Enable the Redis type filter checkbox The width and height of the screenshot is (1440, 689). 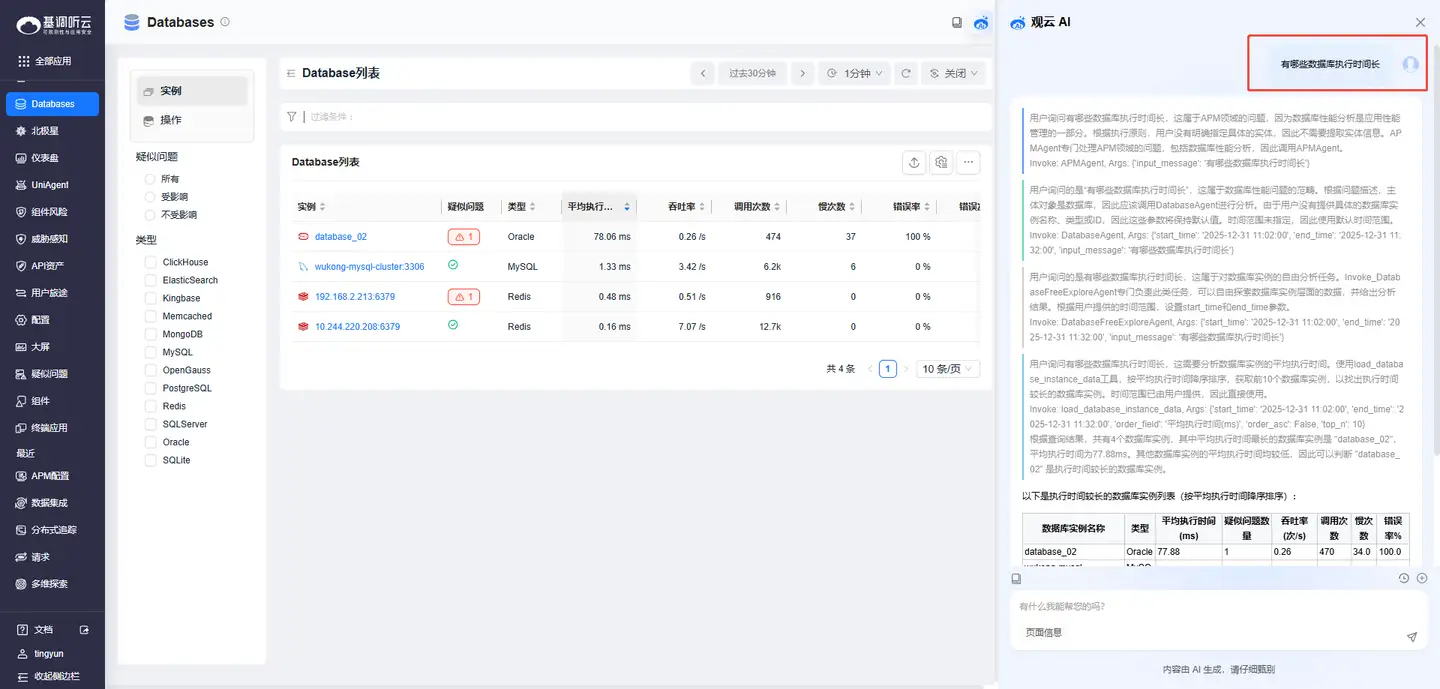pyautogui.click(x=152, y=406)
